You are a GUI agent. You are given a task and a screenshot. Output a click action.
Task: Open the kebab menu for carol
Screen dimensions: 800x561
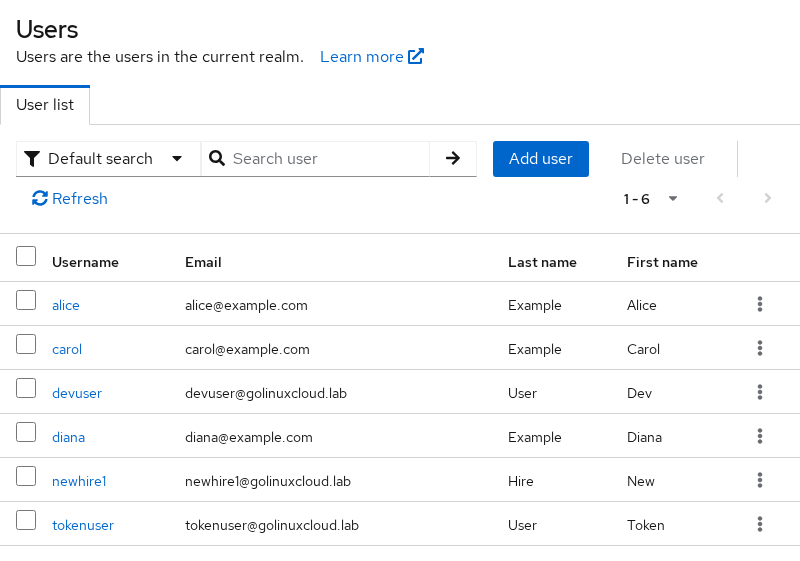pos(760,348)
